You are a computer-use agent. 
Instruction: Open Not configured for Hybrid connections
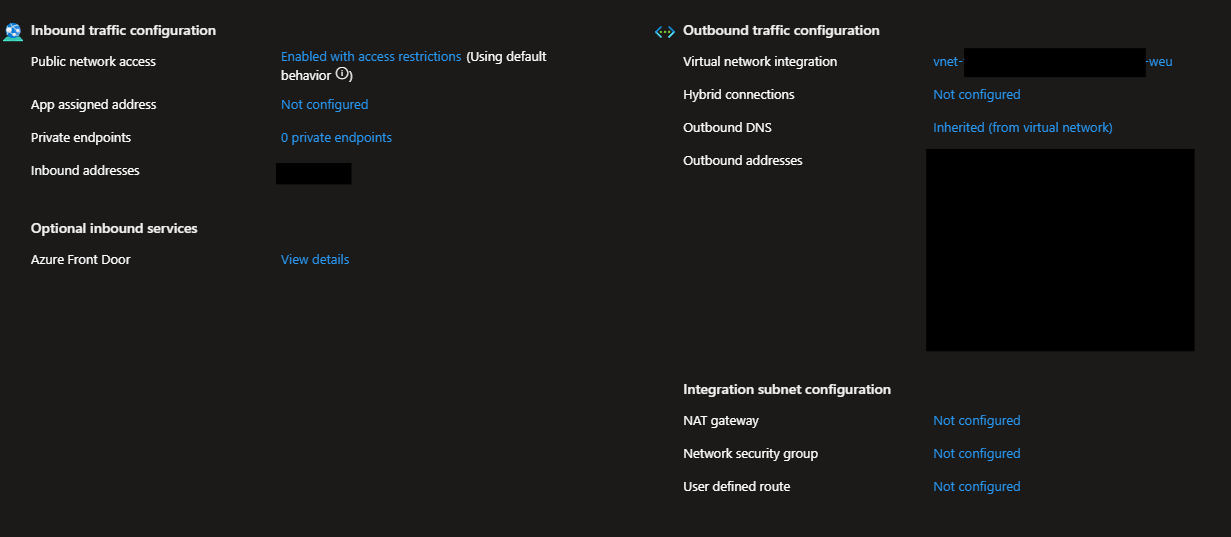(x=976, y=95)
